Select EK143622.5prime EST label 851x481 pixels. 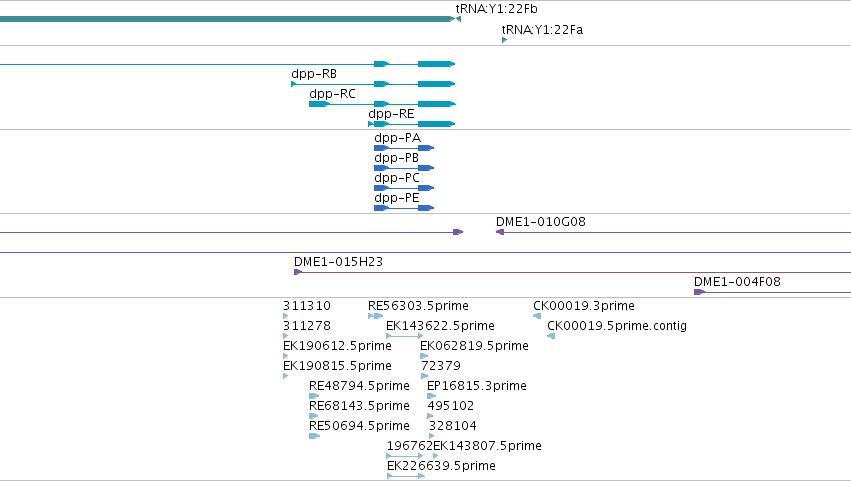click(440, 326)
